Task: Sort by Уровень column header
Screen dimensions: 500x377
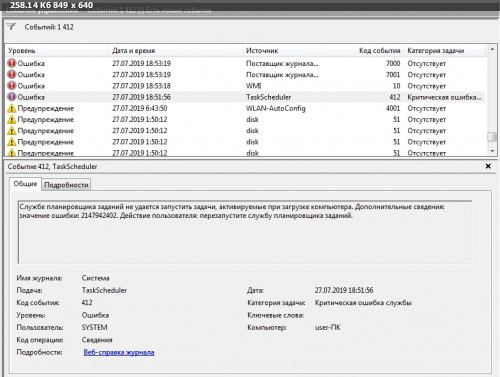Action: 57,51
